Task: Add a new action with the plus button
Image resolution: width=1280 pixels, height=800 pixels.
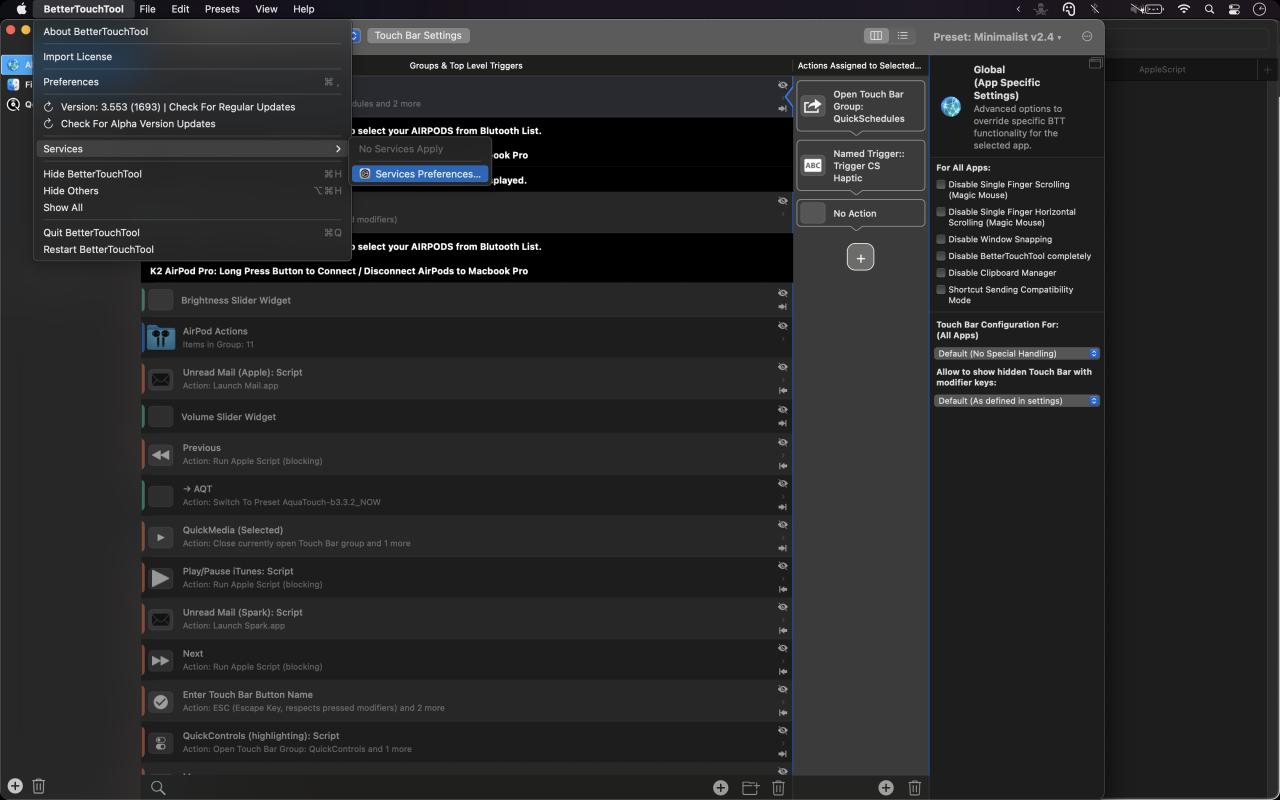Action: (860, 257)
